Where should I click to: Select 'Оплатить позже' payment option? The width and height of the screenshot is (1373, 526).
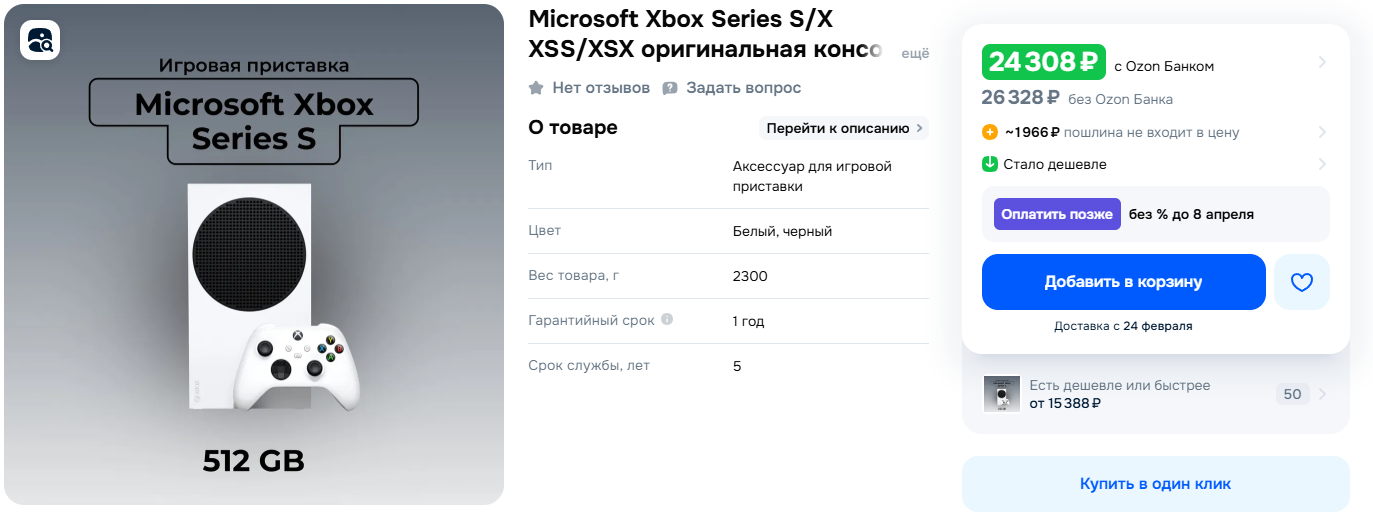click(x=1057, y=214)
